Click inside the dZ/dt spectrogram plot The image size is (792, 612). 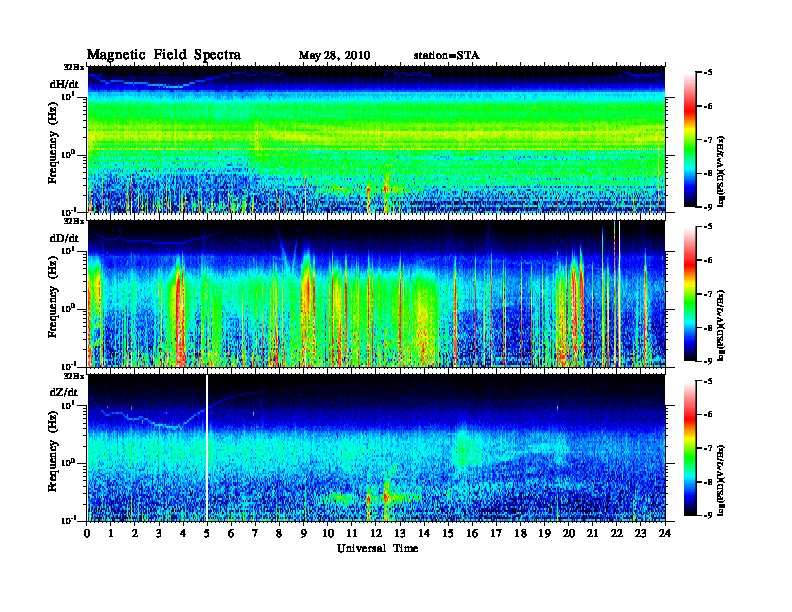(376, 448)
